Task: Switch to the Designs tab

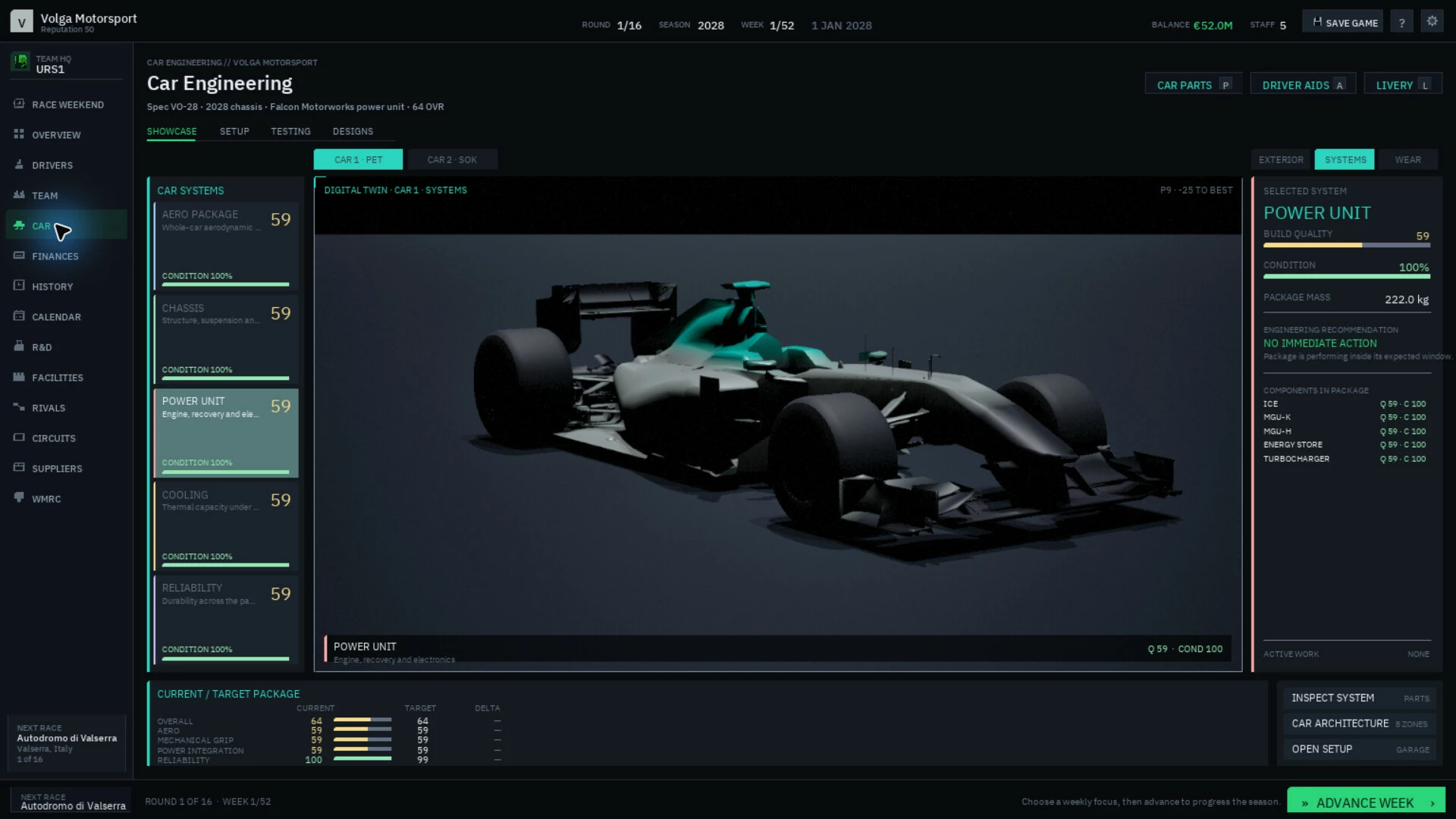Action: click(353, 131)
